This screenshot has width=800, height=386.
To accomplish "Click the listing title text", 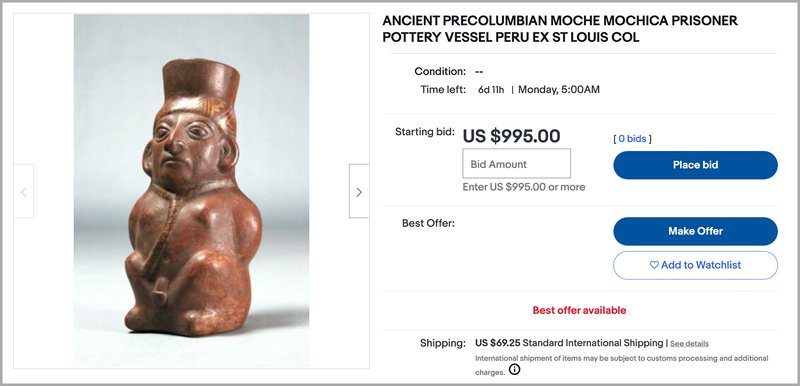I will (x=560, y=29).
